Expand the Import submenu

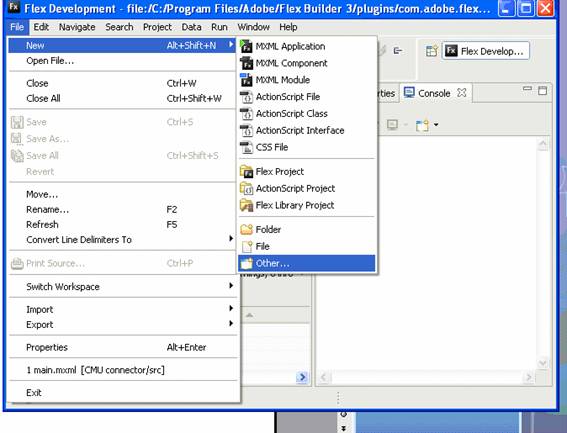pyautogui.click(x=231, y=308)
